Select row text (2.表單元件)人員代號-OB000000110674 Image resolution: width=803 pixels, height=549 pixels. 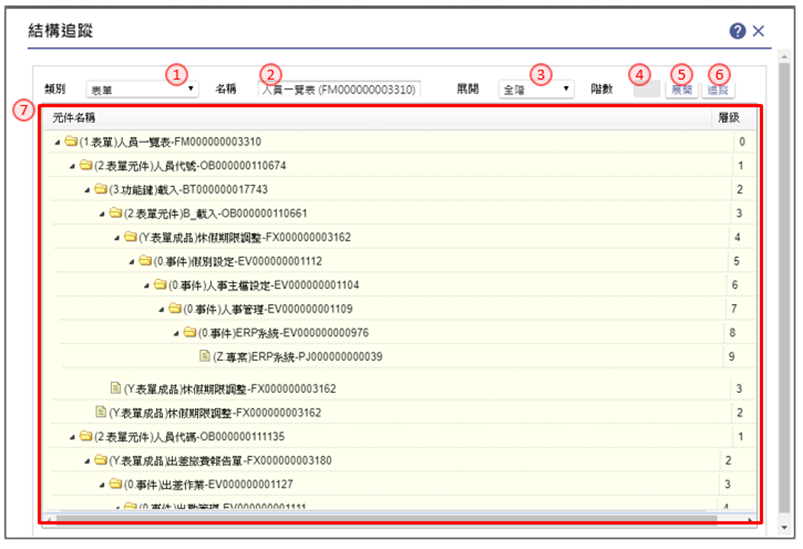(190, 166)
